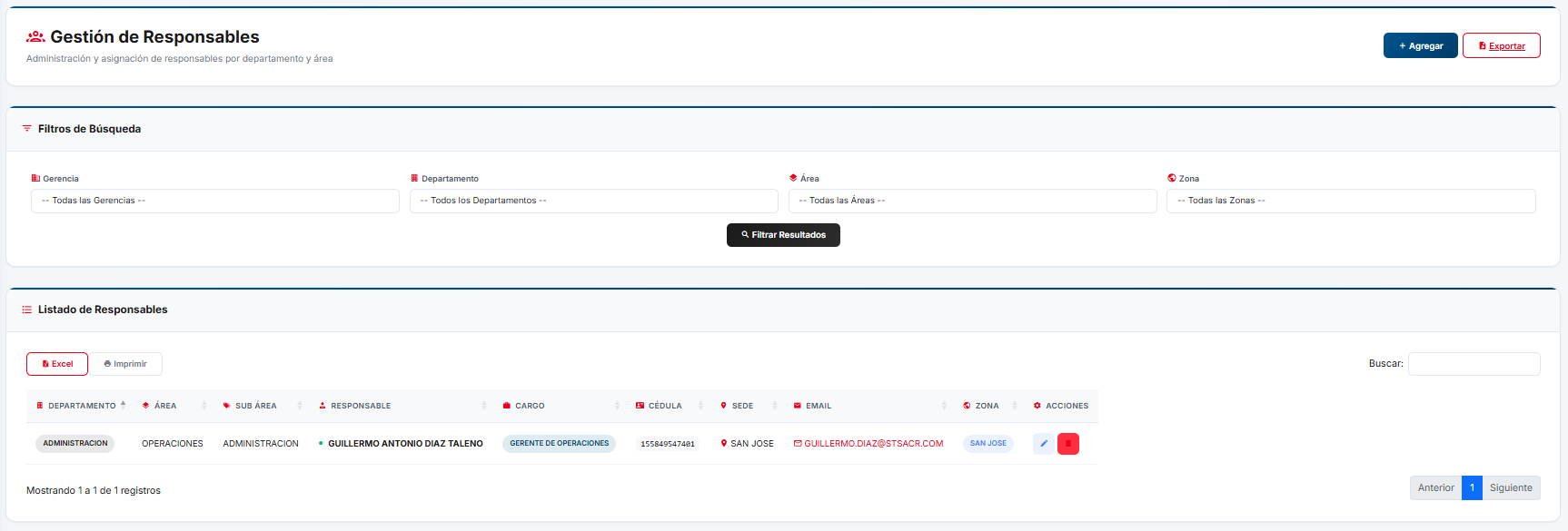
Task: Sort by the Cédula column header
Action: click(x=665, y=406)
